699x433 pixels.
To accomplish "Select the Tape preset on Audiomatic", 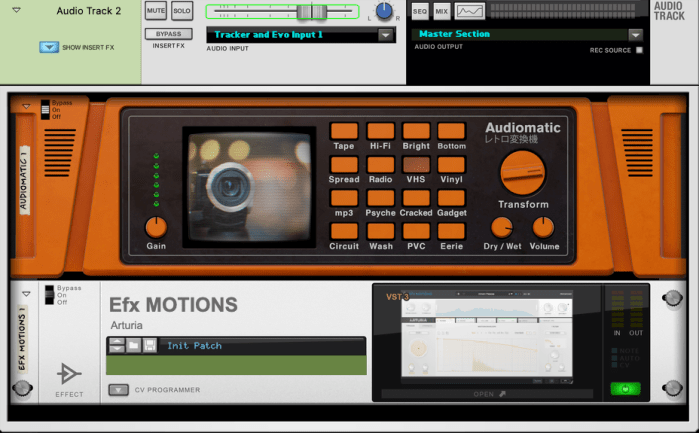I will pyautogui.click(x=343, y=131).
